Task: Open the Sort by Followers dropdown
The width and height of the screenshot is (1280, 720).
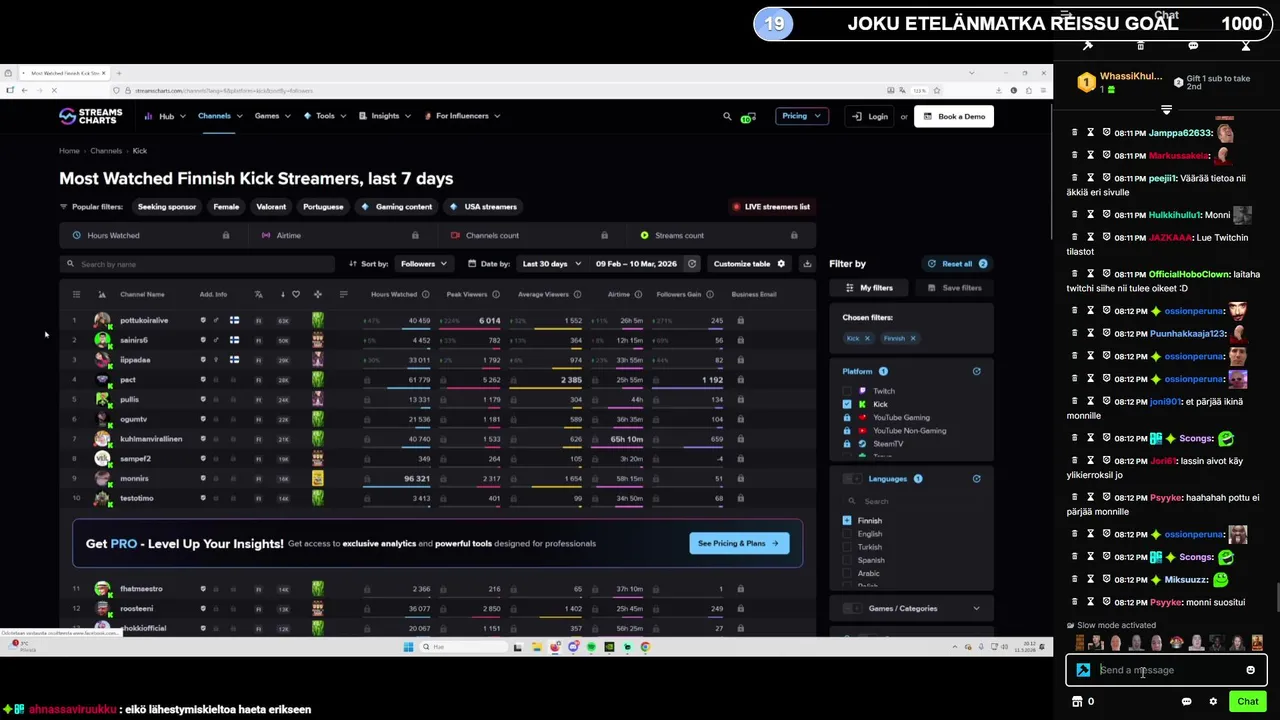Action: point(423,264)
